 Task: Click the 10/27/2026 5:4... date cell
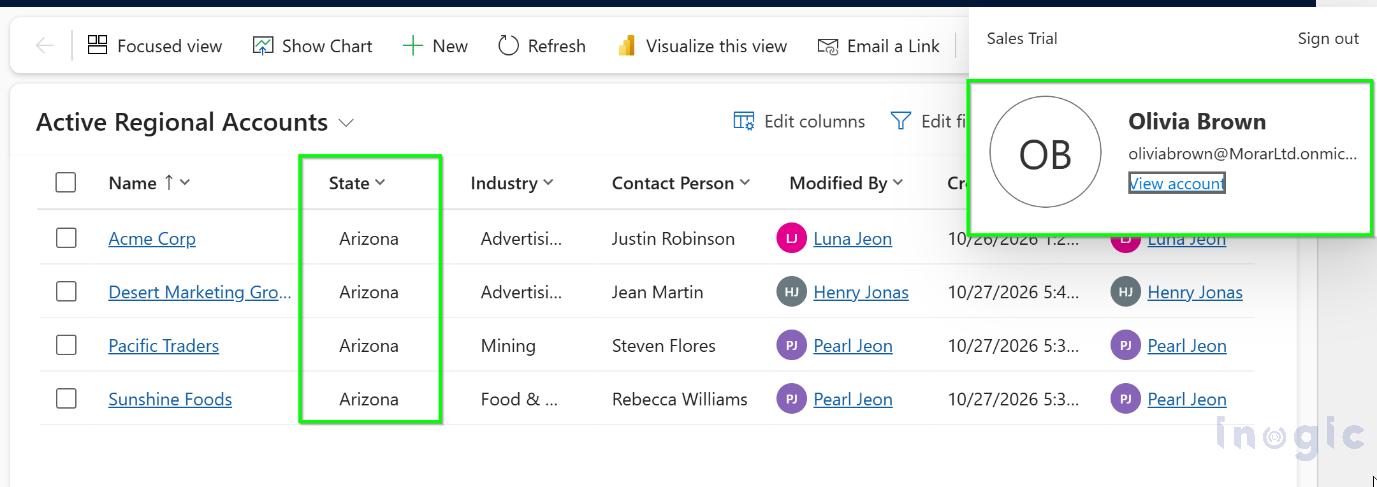[1013, 292]
